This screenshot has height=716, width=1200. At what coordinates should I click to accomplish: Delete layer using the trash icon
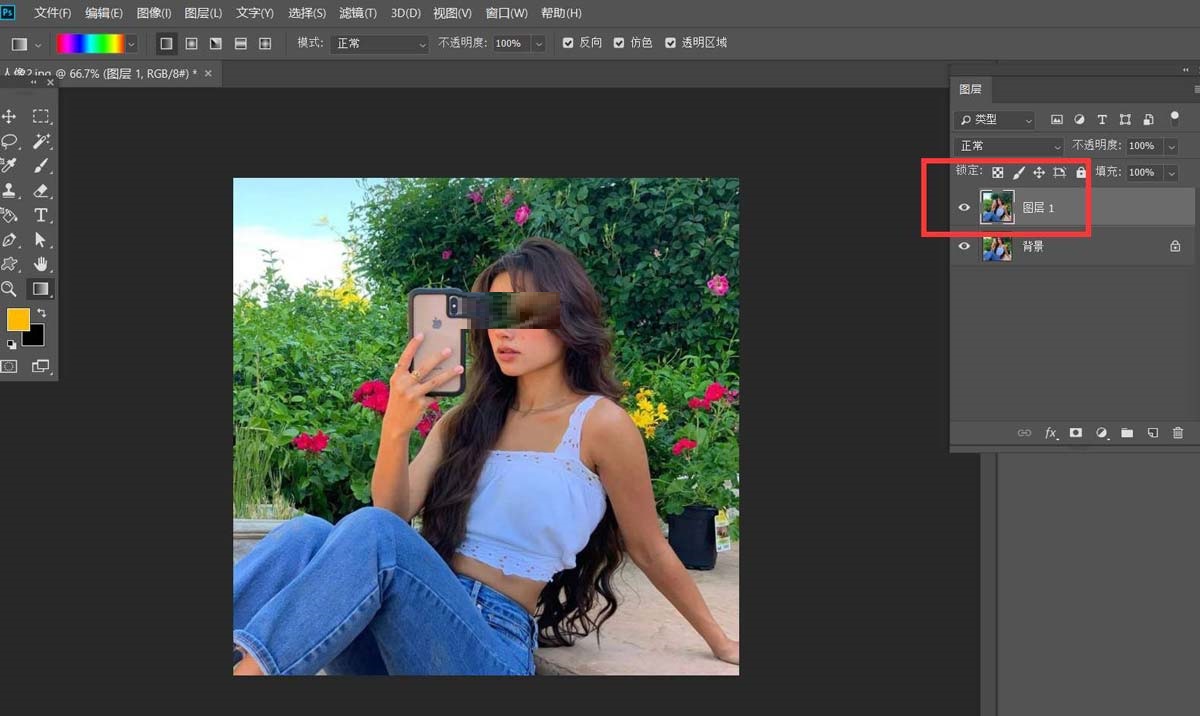(x=1177, y=433)
